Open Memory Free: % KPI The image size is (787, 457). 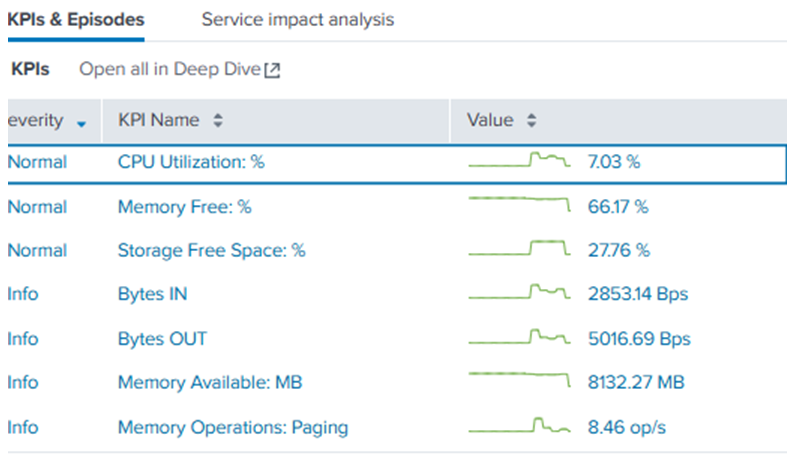pos(184,207)
